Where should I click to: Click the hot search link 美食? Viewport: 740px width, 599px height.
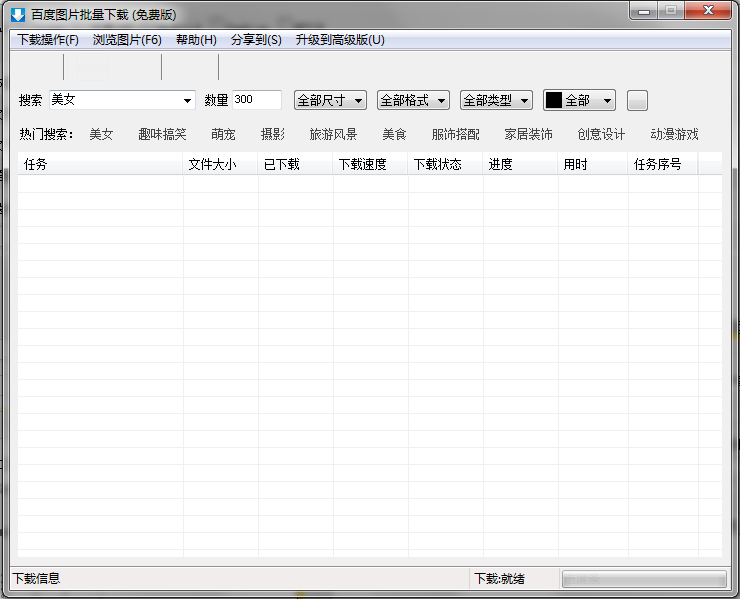(394, 135)
